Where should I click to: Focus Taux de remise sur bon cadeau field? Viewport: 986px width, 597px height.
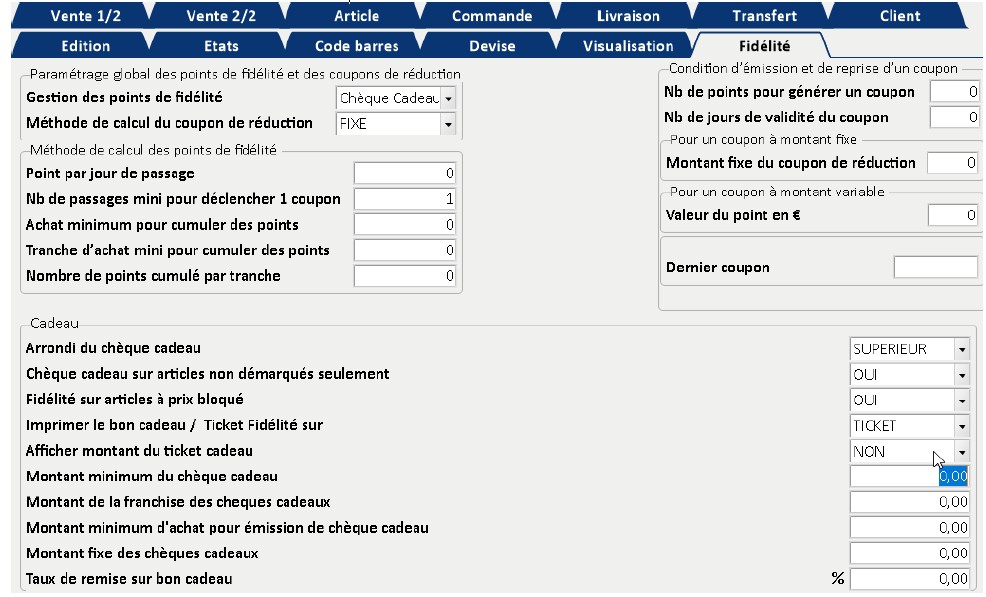909,578
